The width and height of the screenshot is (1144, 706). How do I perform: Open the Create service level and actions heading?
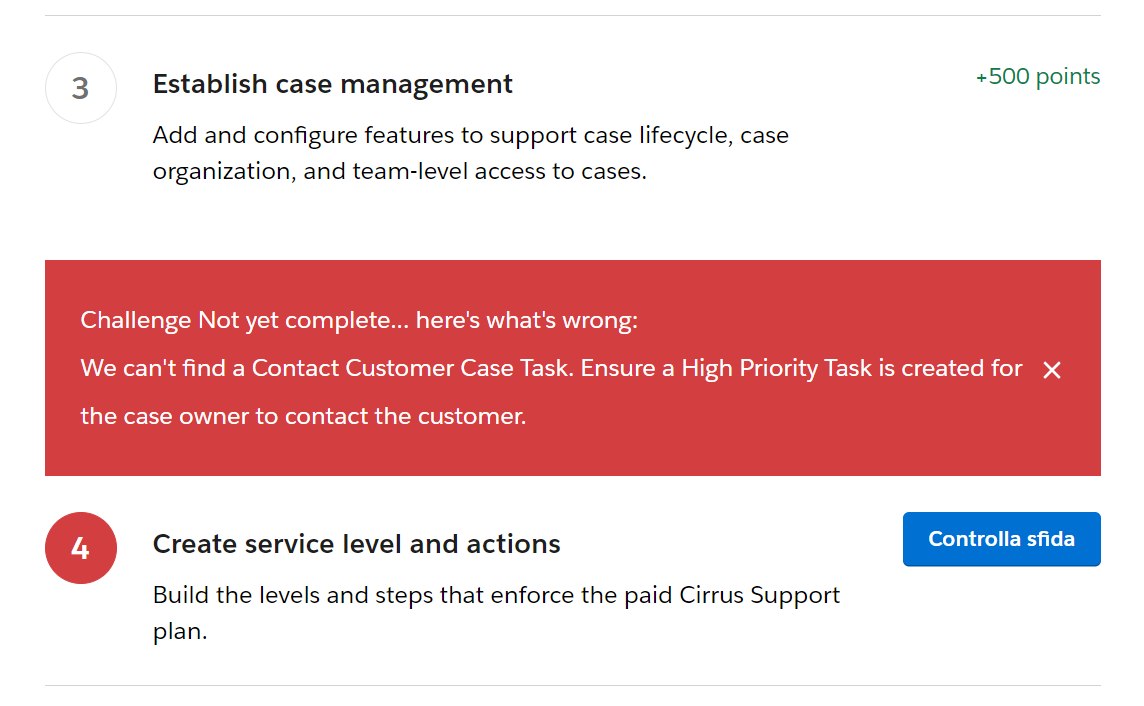pos(356,544)
